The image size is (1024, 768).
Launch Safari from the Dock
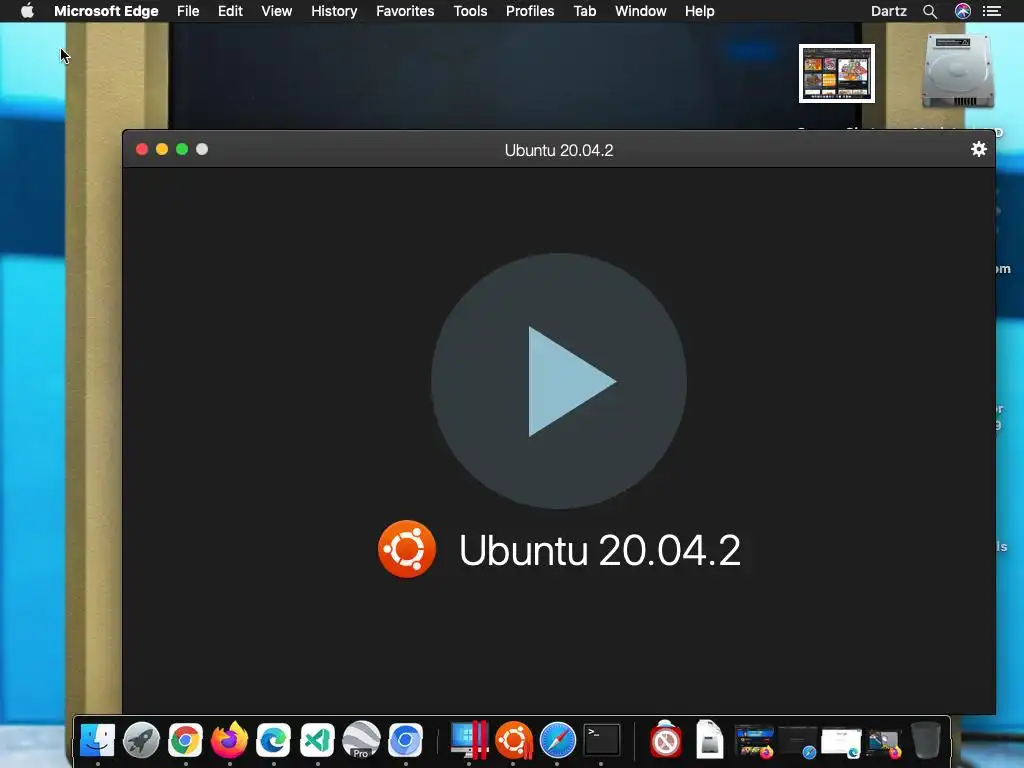[x=557, y=740]
